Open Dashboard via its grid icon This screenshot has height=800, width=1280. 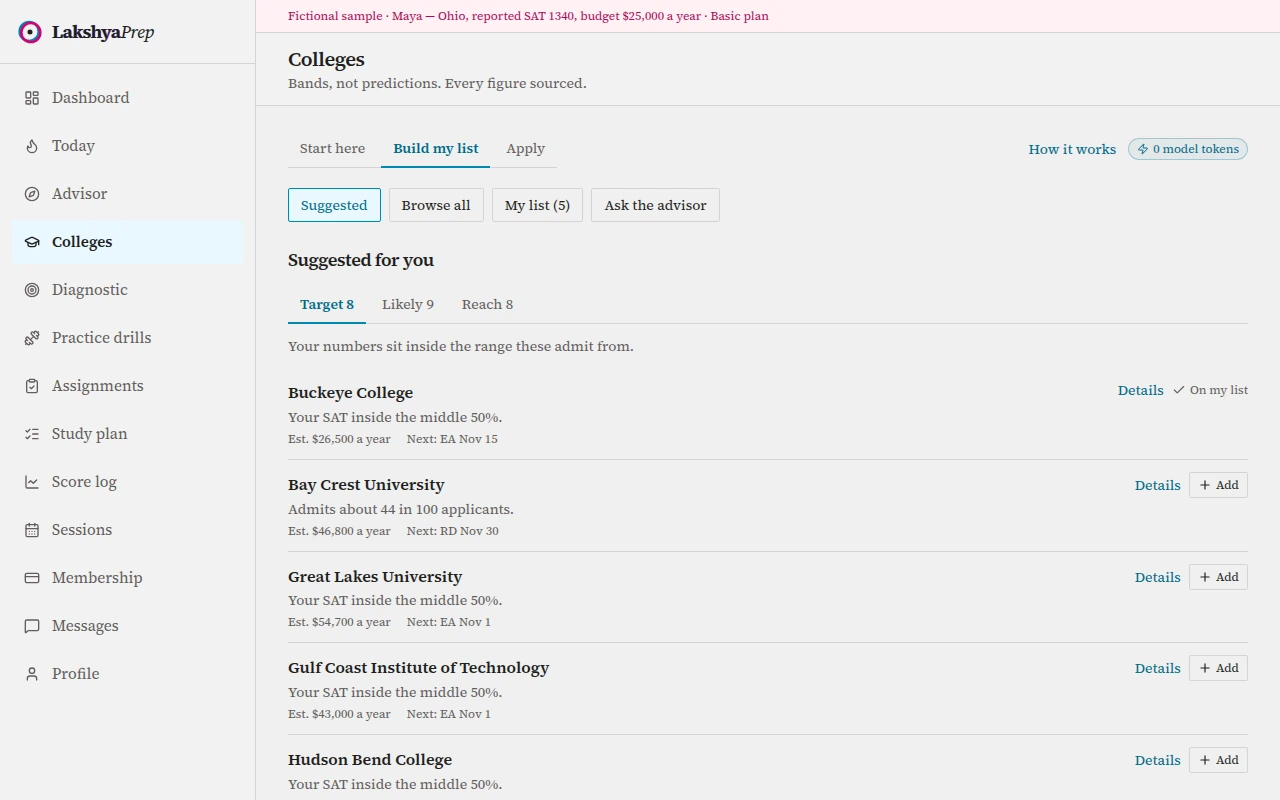point(32,98)
